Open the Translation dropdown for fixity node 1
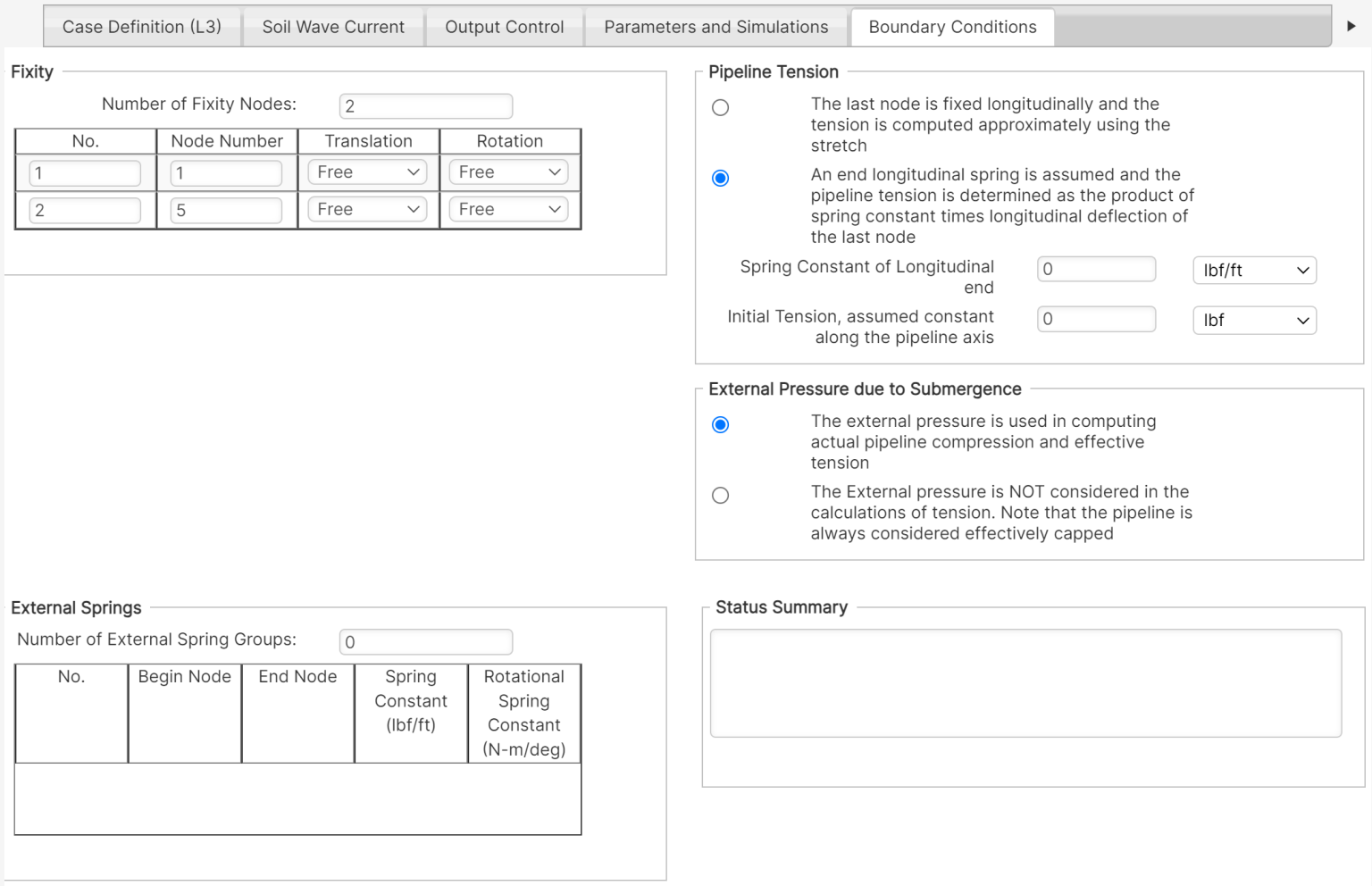Viewport: 1372px width, 886px height. (367, 171)
